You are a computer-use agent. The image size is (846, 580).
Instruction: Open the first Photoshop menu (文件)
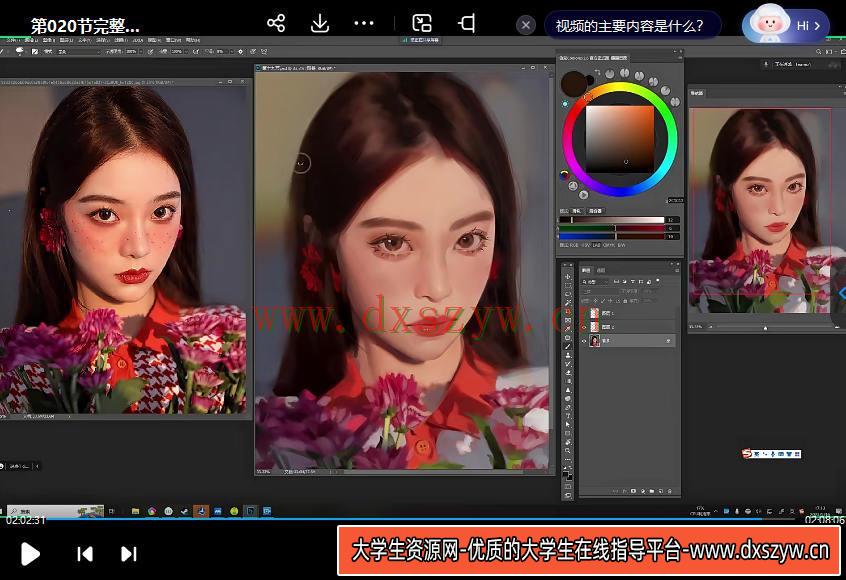tap(13, 40)
